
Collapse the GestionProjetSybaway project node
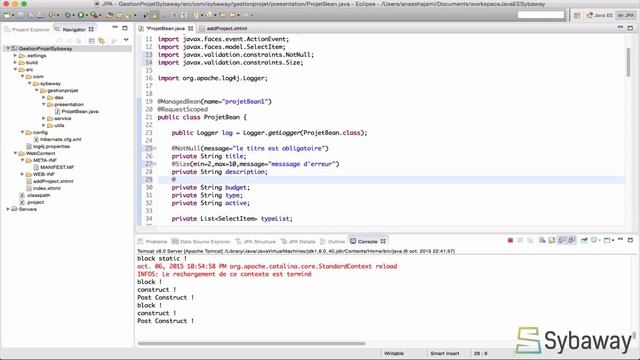8,48
